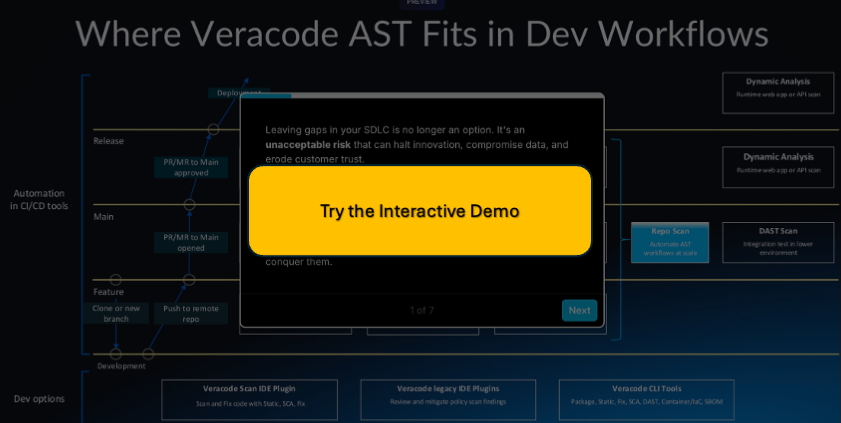Click the Try the Interactive Demo button
The image size is (841, 423).
point(419,211)
